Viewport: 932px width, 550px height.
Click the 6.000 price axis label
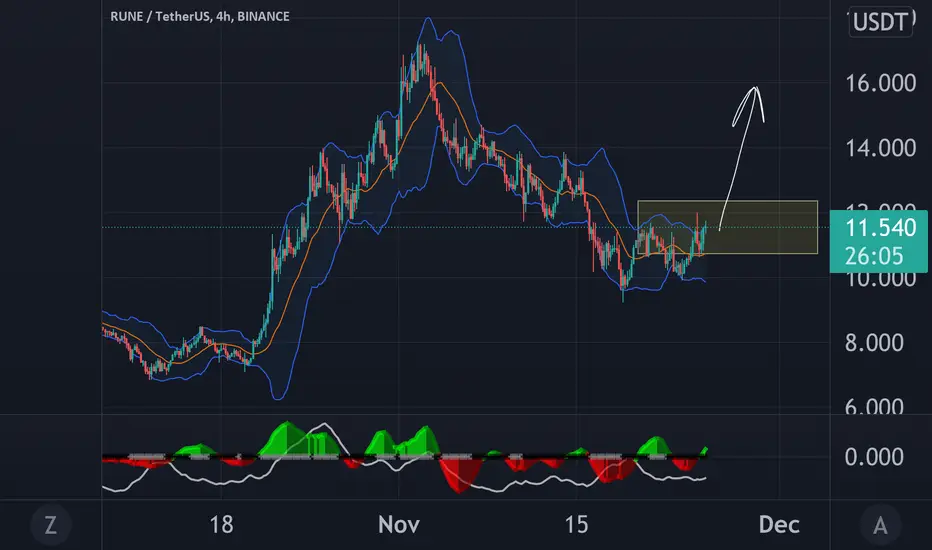pyautogui.click(x=874, y=407)
